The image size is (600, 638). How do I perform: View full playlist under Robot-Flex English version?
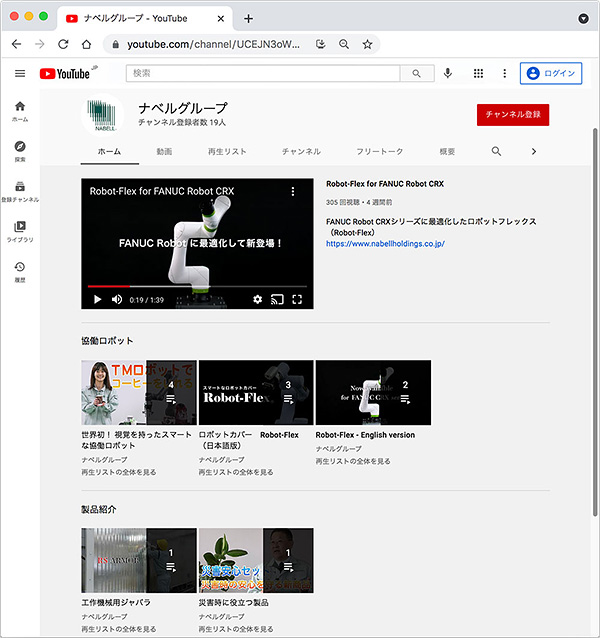(x=353, y=461)
